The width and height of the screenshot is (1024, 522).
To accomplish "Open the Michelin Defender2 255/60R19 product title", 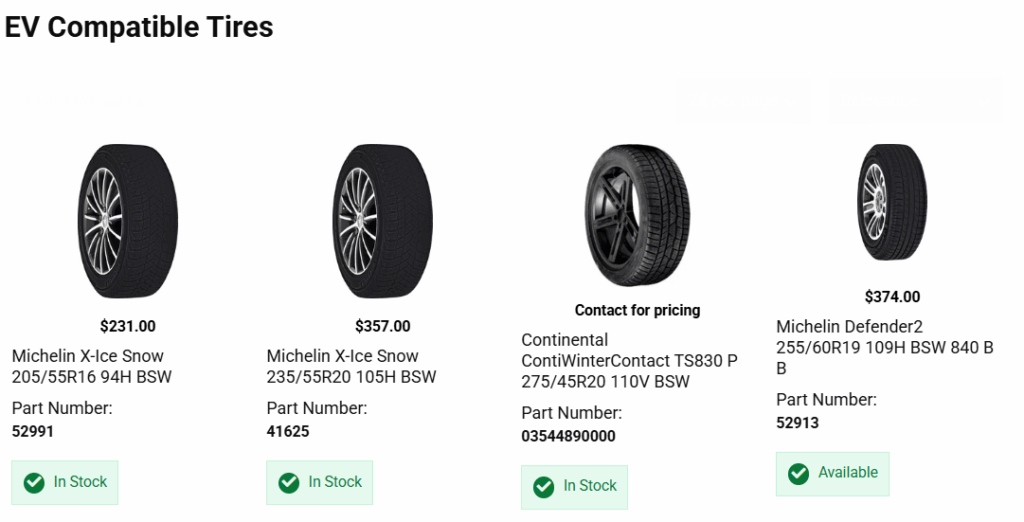I will point(885,347).
